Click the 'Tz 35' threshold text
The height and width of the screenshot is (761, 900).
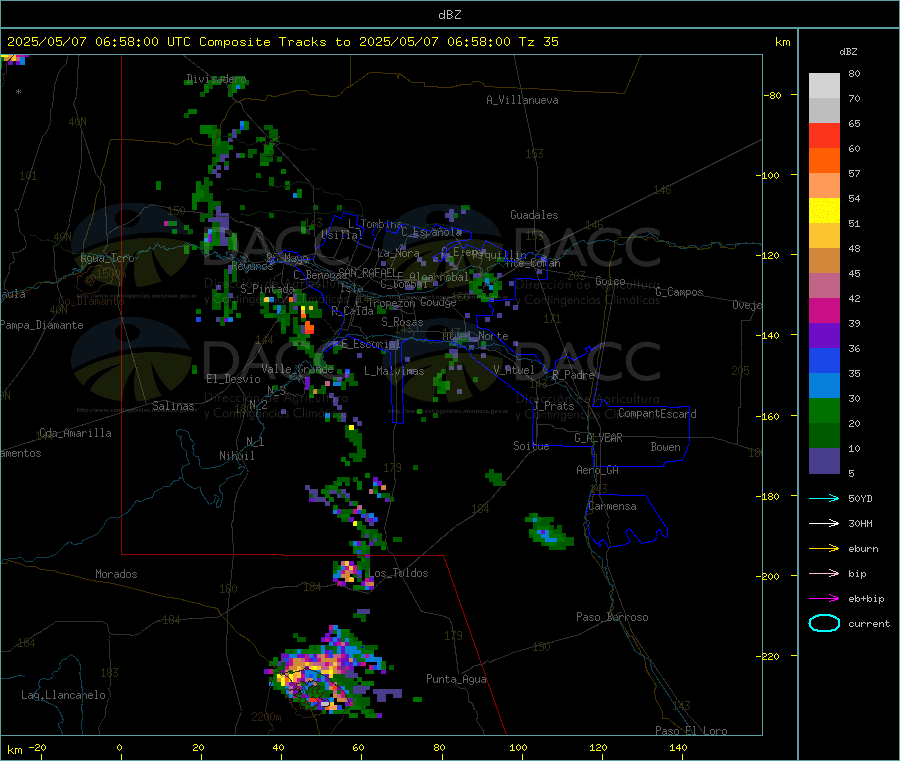(x=538, y=42)
